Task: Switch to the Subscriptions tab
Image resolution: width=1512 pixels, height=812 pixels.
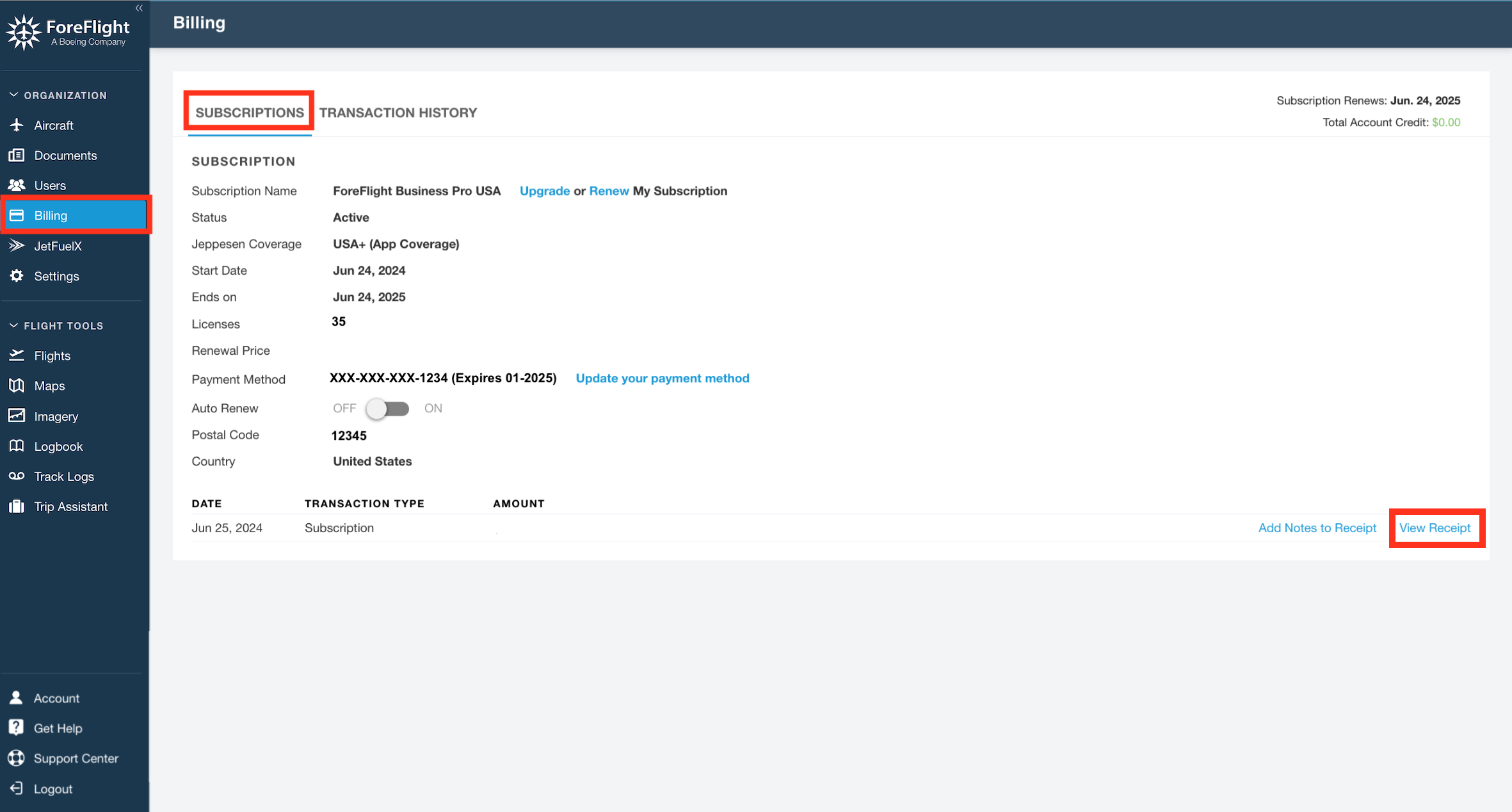Action: (x=250, y=113)
